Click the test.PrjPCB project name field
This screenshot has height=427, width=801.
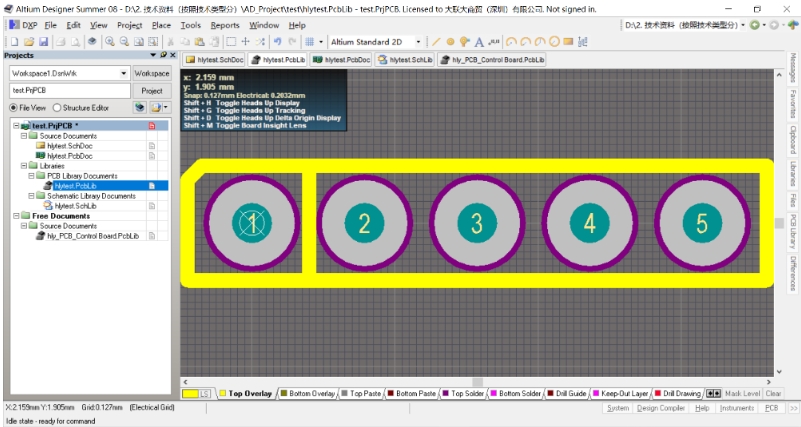70,90
